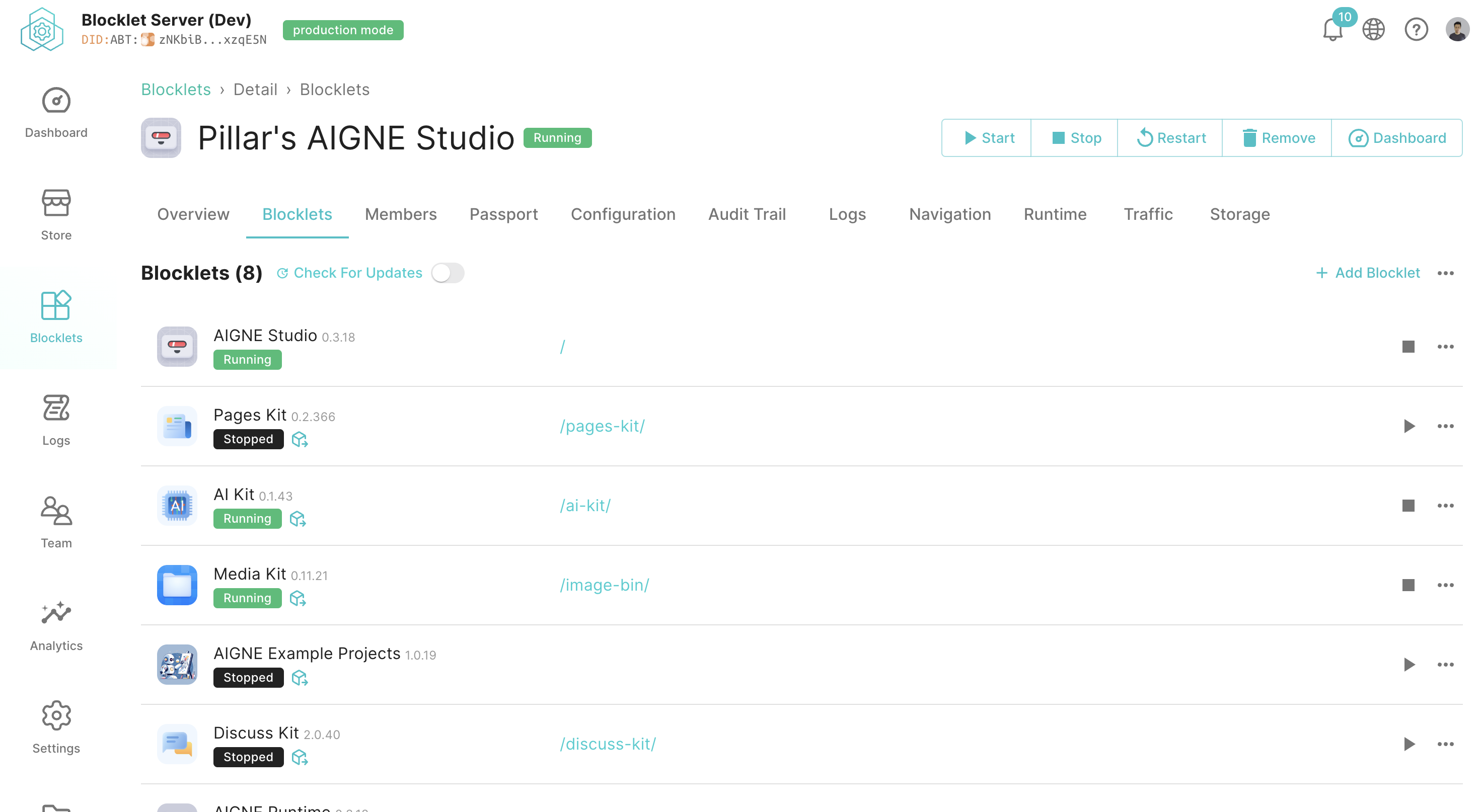The image size is (1481, 812).
Task: Click the Restart button
Action: pos(1170,138)
